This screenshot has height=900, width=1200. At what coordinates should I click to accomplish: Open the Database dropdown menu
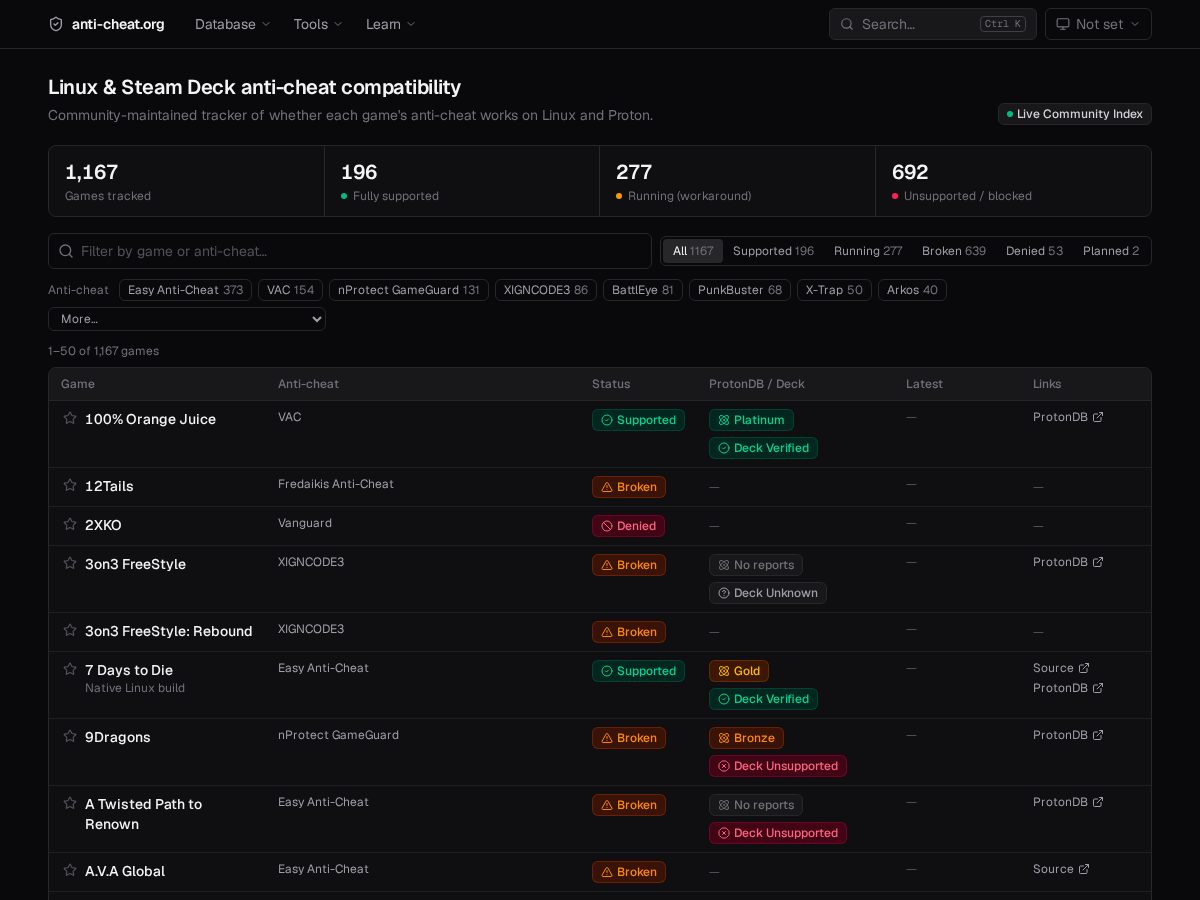233,24
